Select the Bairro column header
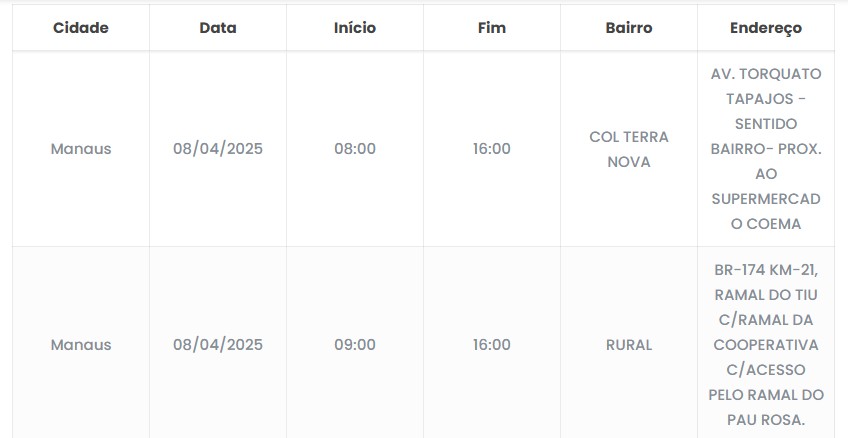Screen dimensions: 848x438 (629, 28)
